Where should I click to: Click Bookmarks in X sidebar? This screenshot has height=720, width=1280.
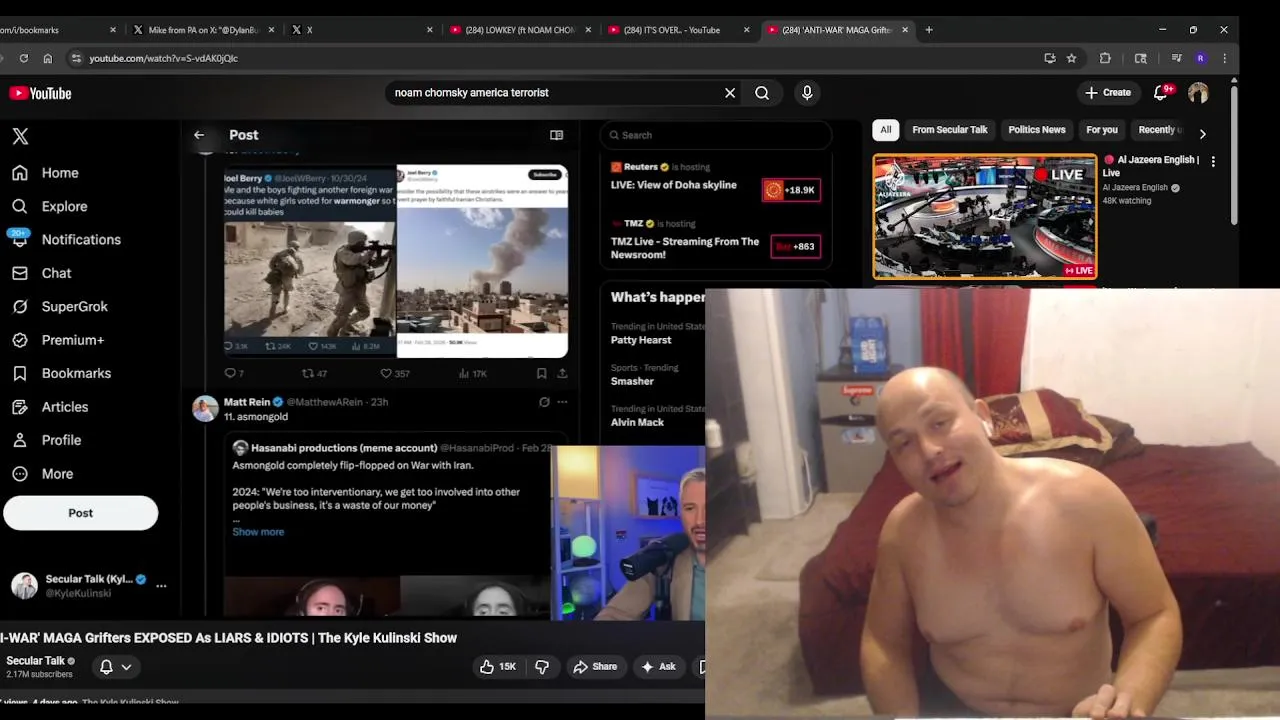pyautogui.click(x=61, y=373)
